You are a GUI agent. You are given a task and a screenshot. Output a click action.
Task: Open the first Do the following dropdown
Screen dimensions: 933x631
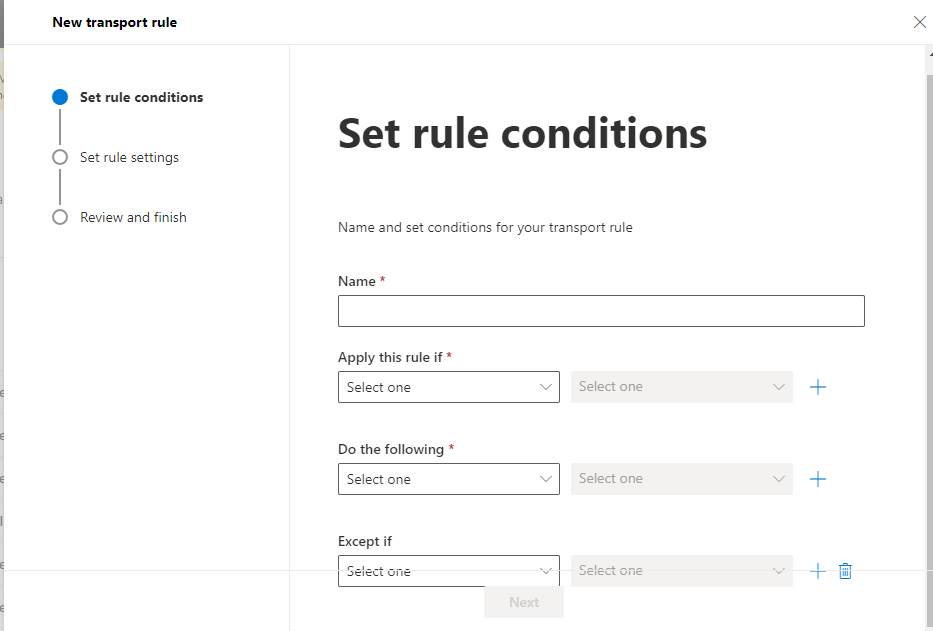click(449, 479)
